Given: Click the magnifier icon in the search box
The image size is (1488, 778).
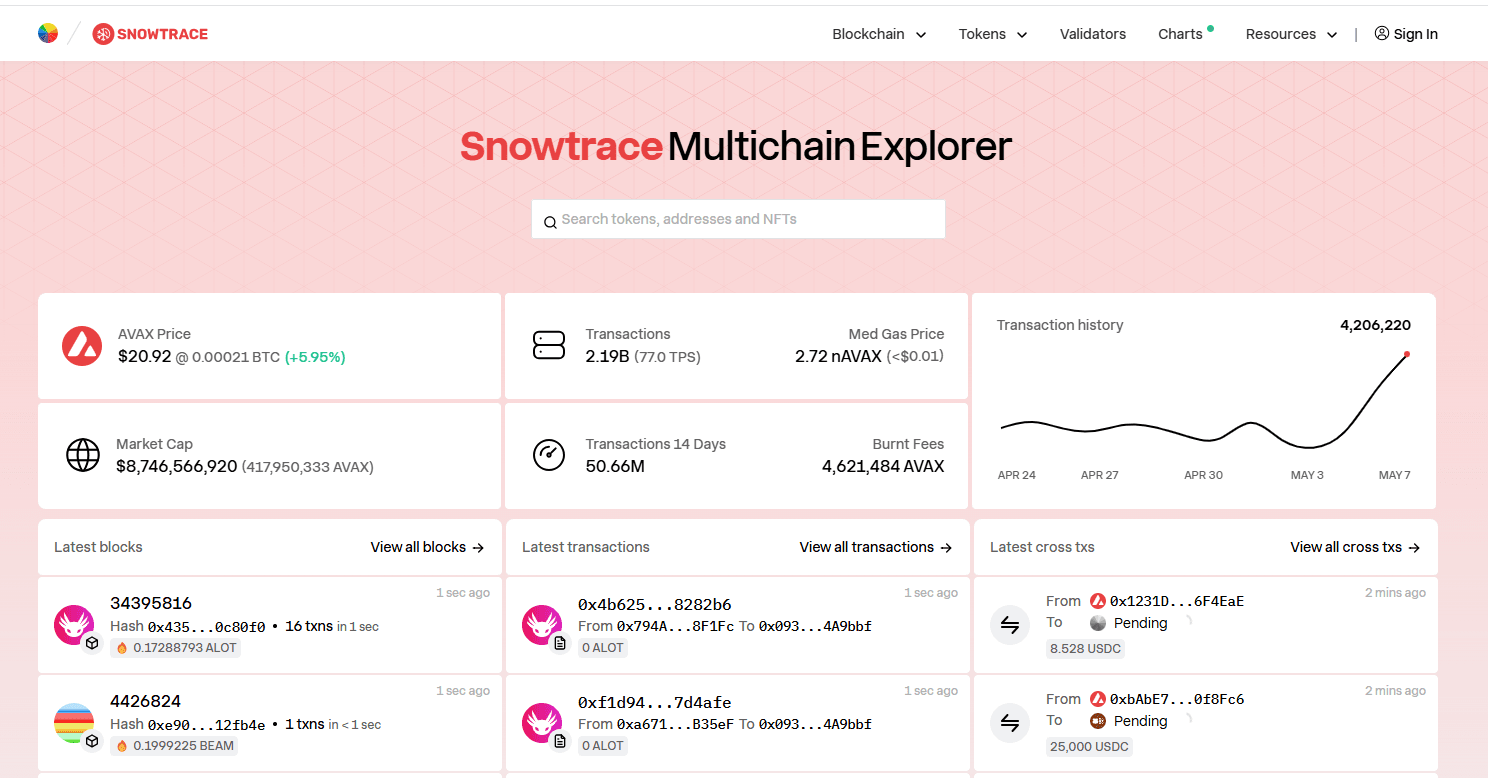Looking at the screenshot, I should (x=550, y=222).
